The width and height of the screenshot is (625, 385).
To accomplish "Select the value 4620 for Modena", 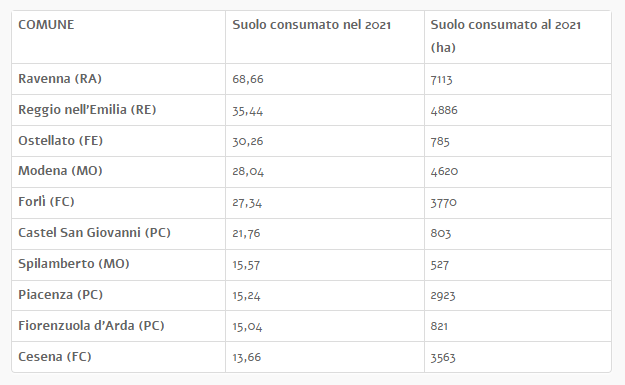I will pyautogui.click(x=444, y=172).
